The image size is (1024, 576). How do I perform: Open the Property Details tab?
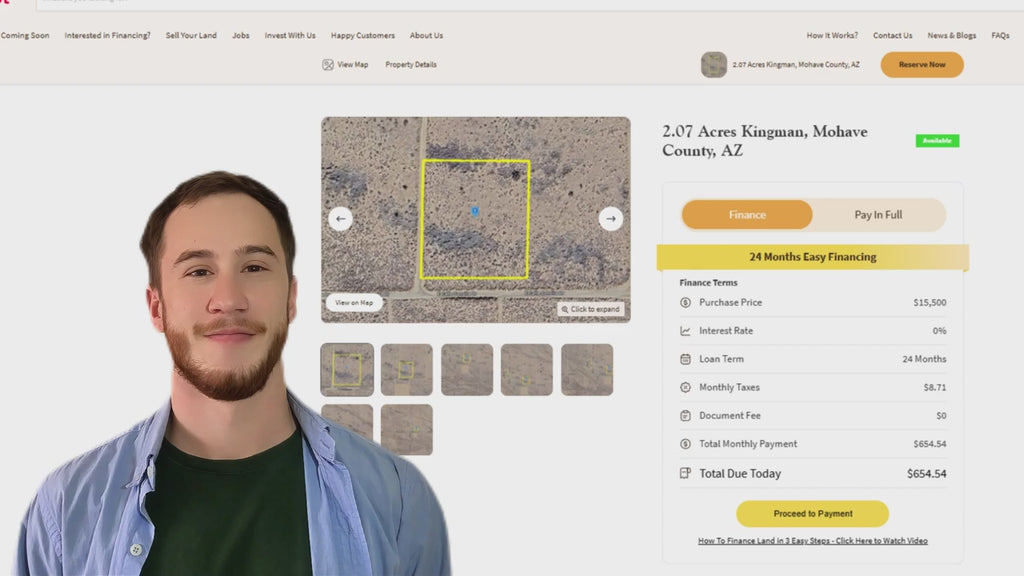pos(411,65)
